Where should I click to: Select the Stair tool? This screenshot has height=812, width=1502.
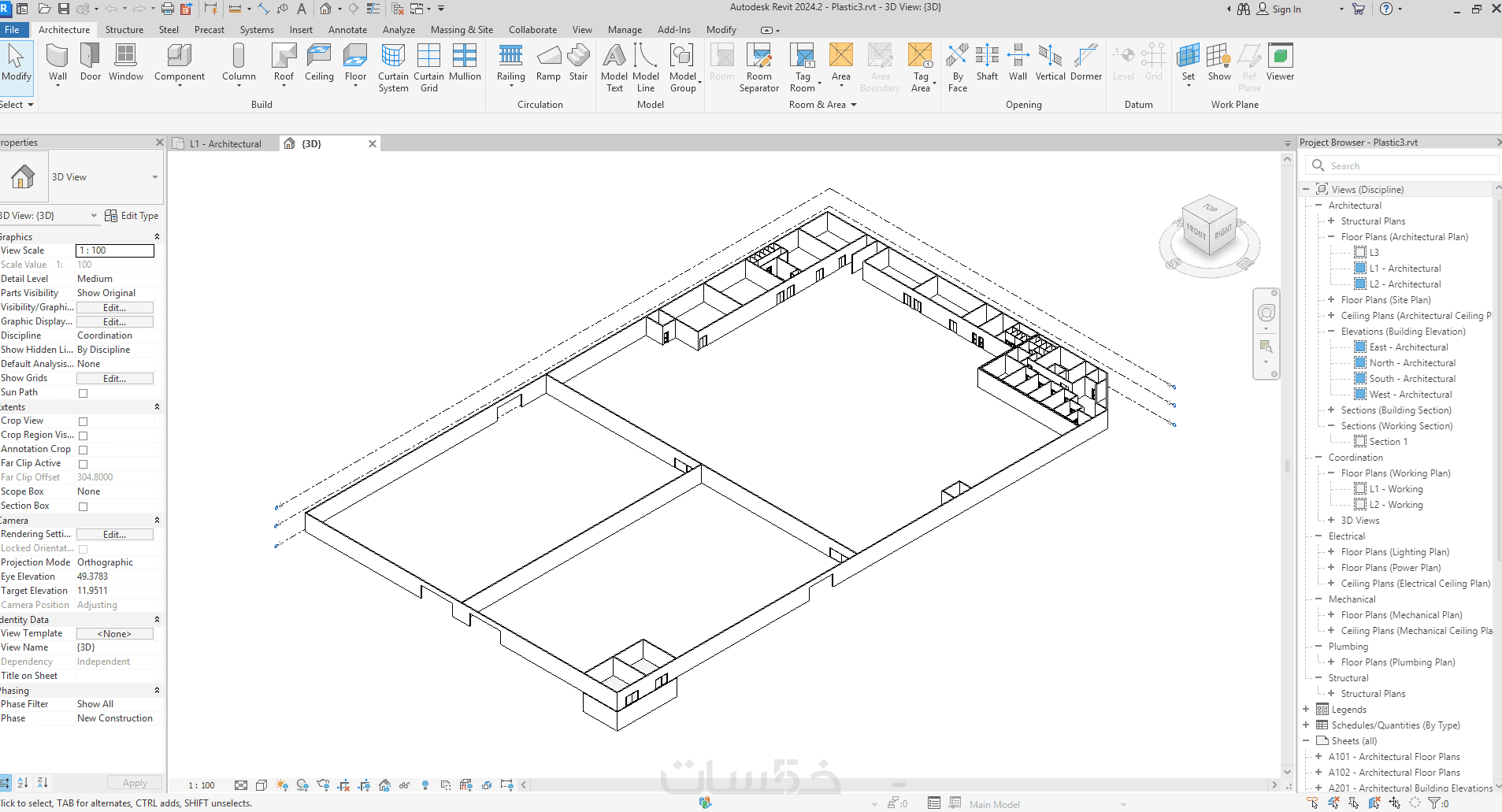click(x=578, y=63)
